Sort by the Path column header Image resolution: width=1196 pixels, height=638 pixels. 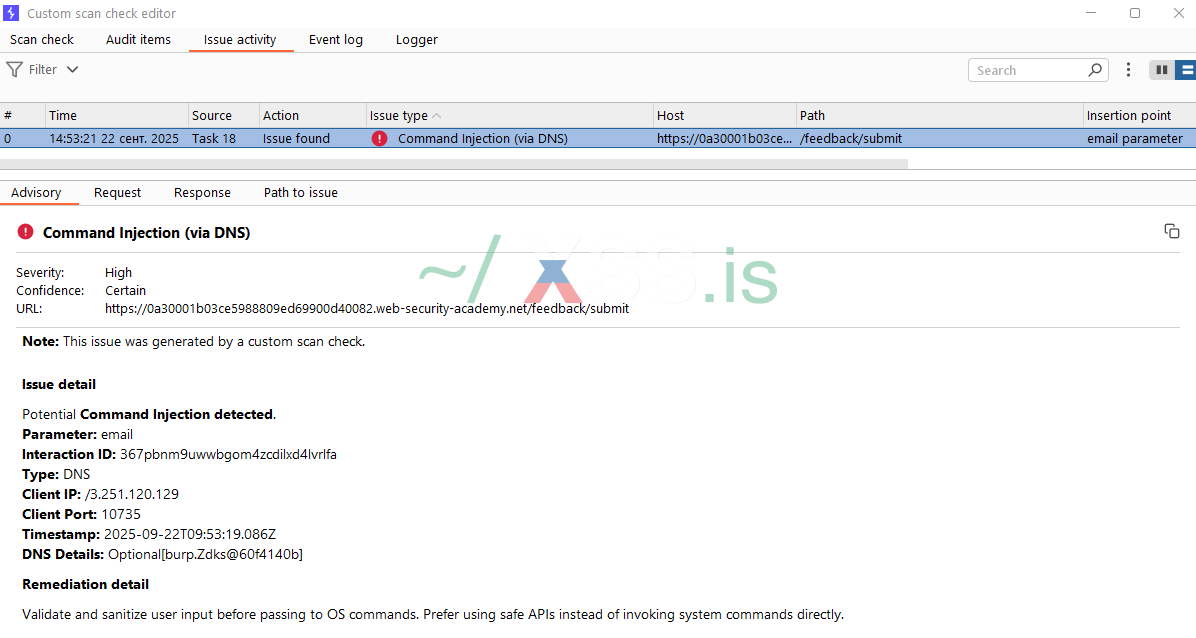(940, 115)
